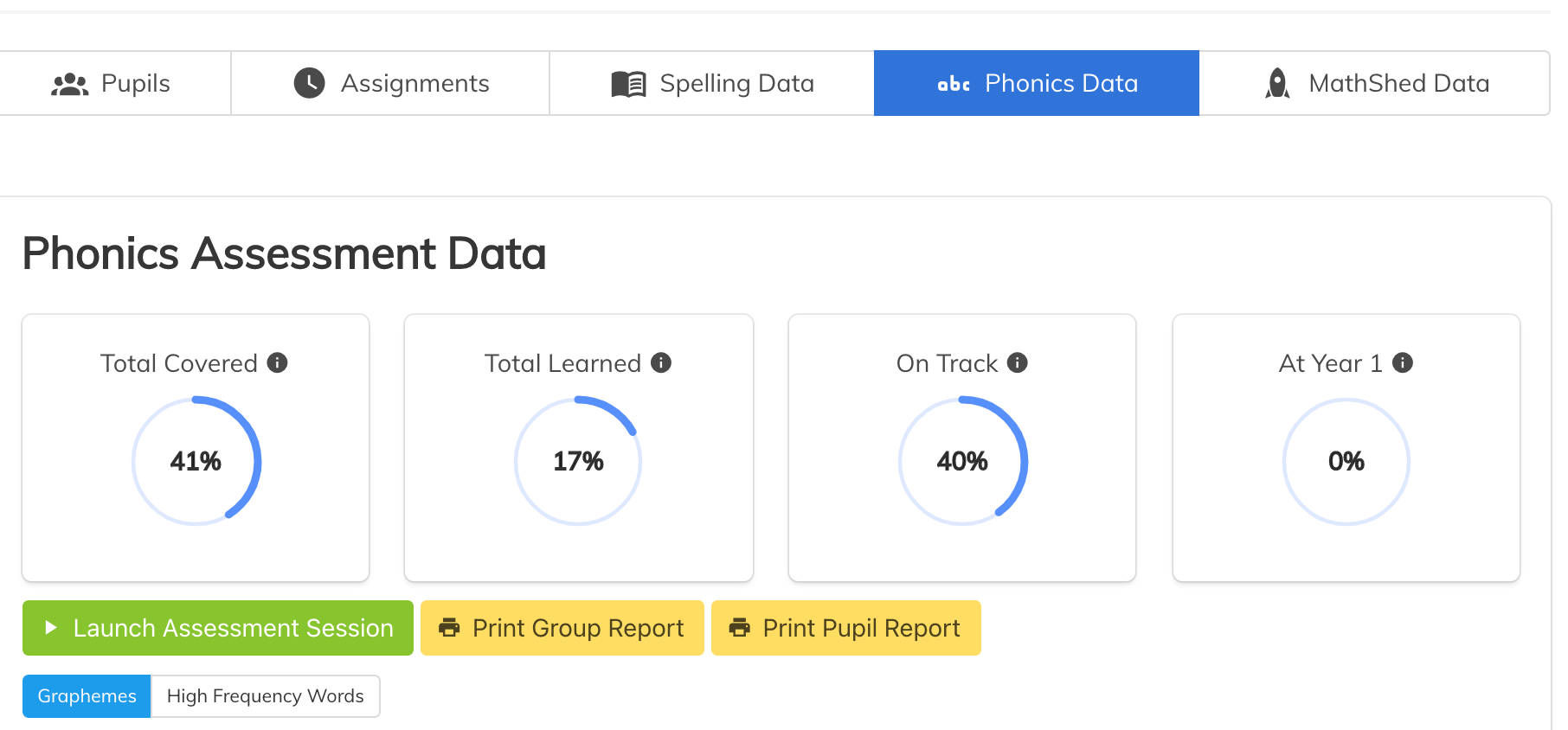Click the Pupils group icon

(70, 84)
